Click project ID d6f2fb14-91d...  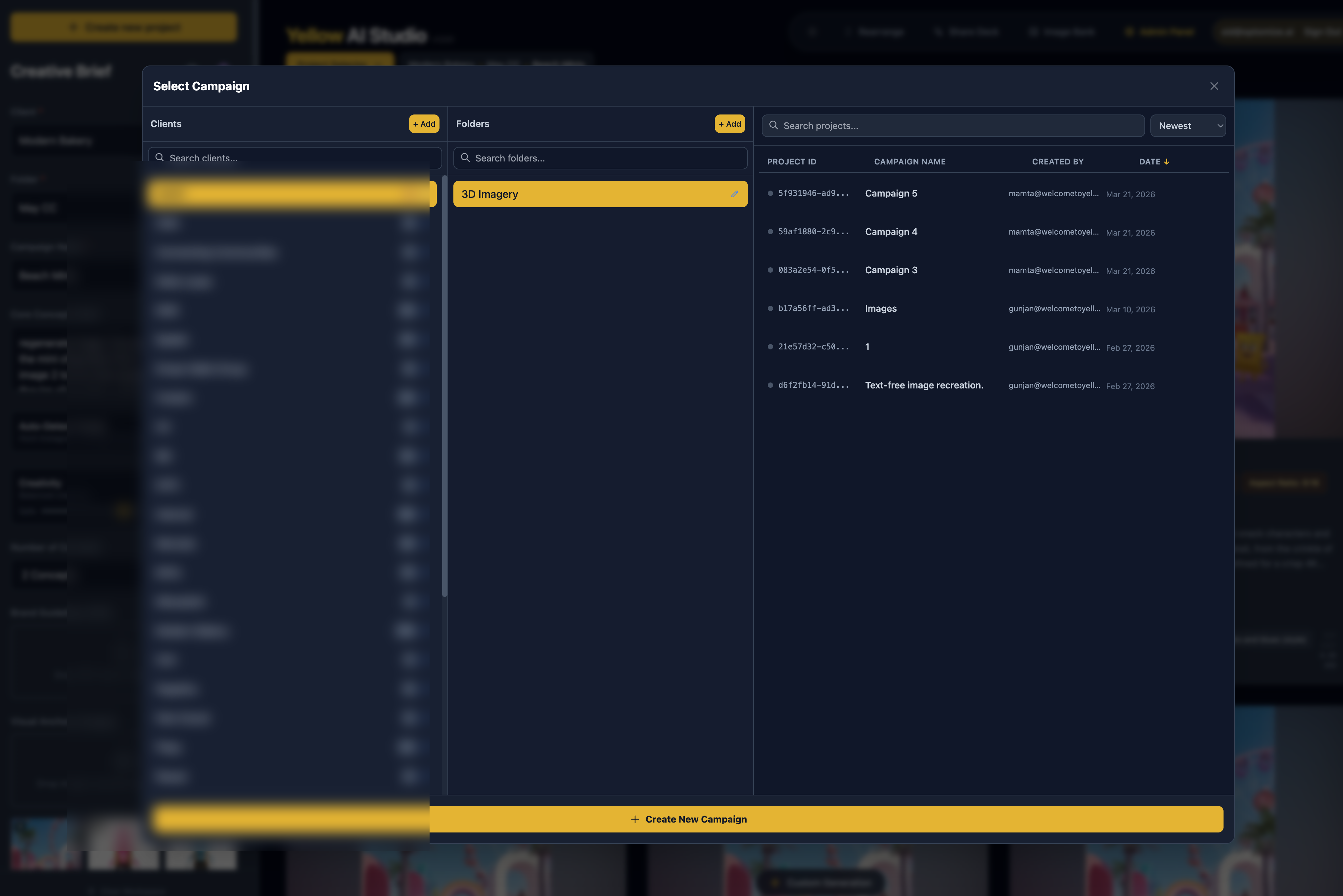[813, 385]
